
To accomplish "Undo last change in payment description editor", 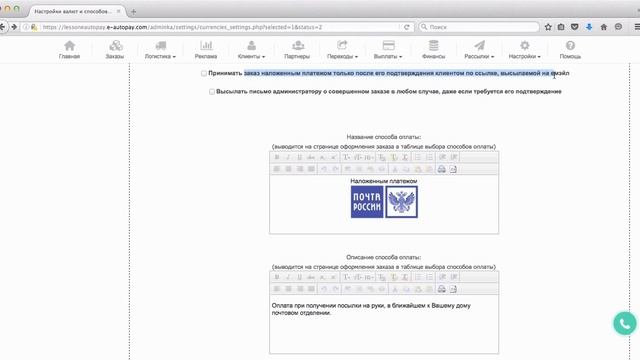I will tap(324, 289).
